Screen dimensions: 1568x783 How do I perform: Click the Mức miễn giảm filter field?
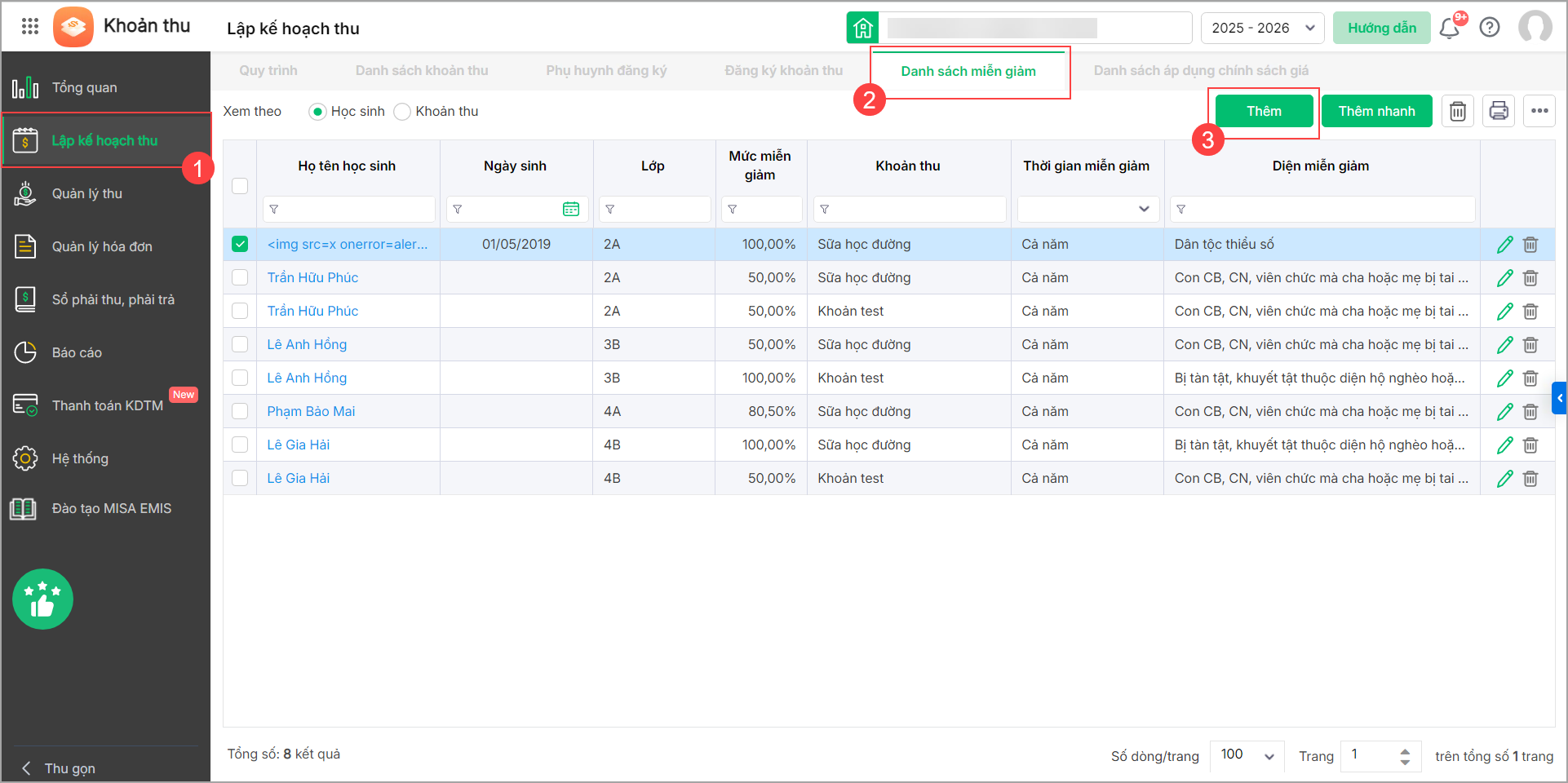[x=761, y=209]
